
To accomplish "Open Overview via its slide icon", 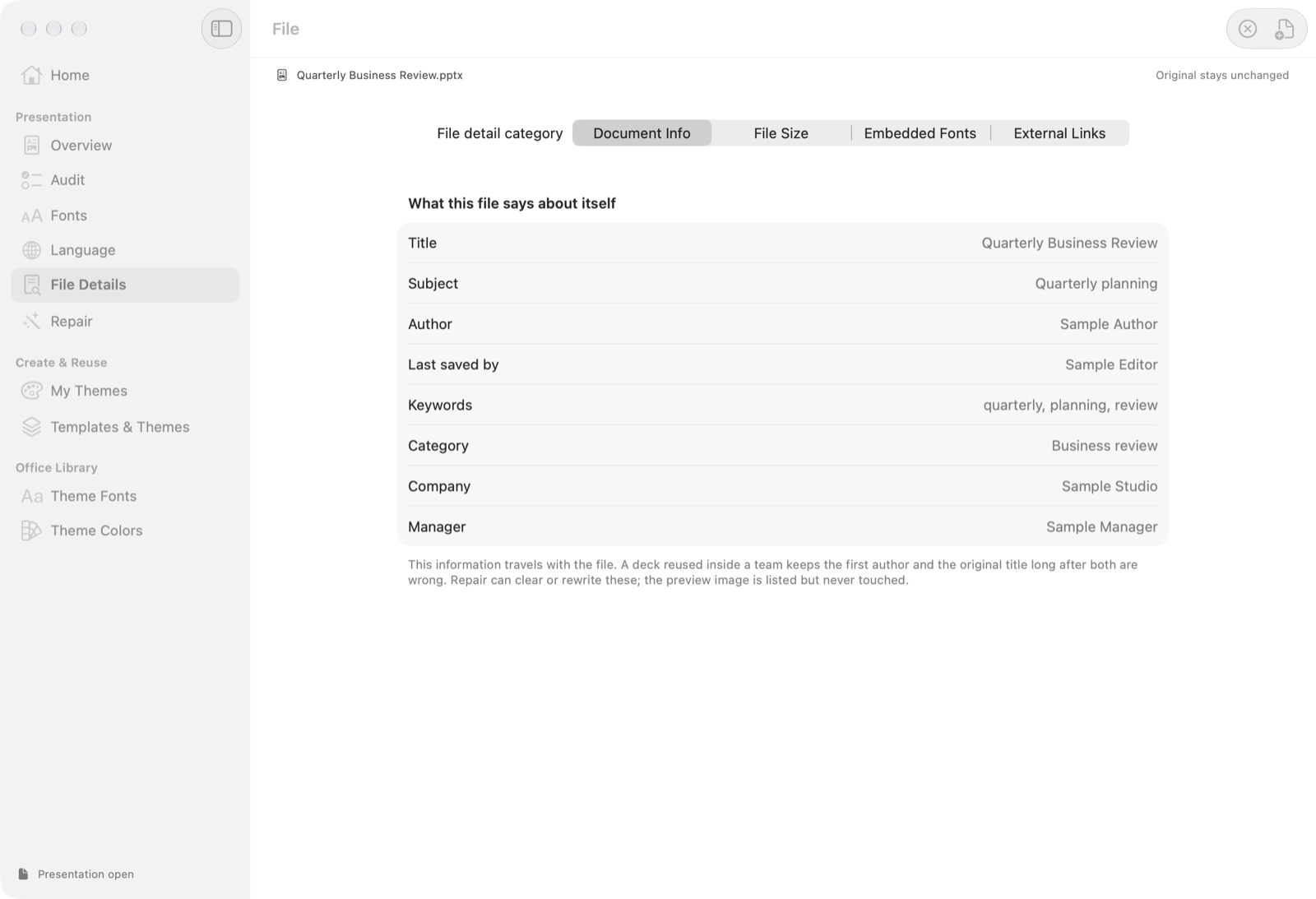I will click(31, 146).
